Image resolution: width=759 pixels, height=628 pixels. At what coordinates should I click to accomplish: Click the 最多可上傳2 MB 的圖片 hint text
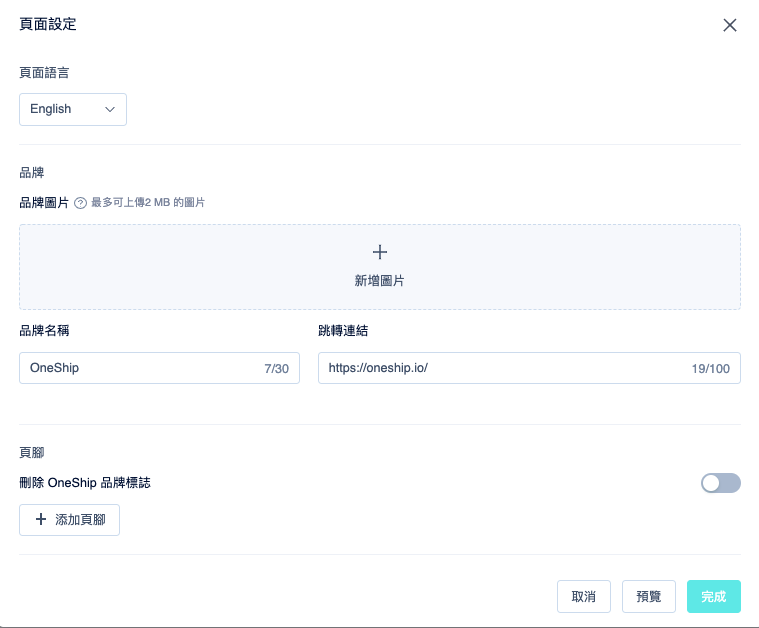click(x=148, y=202)
